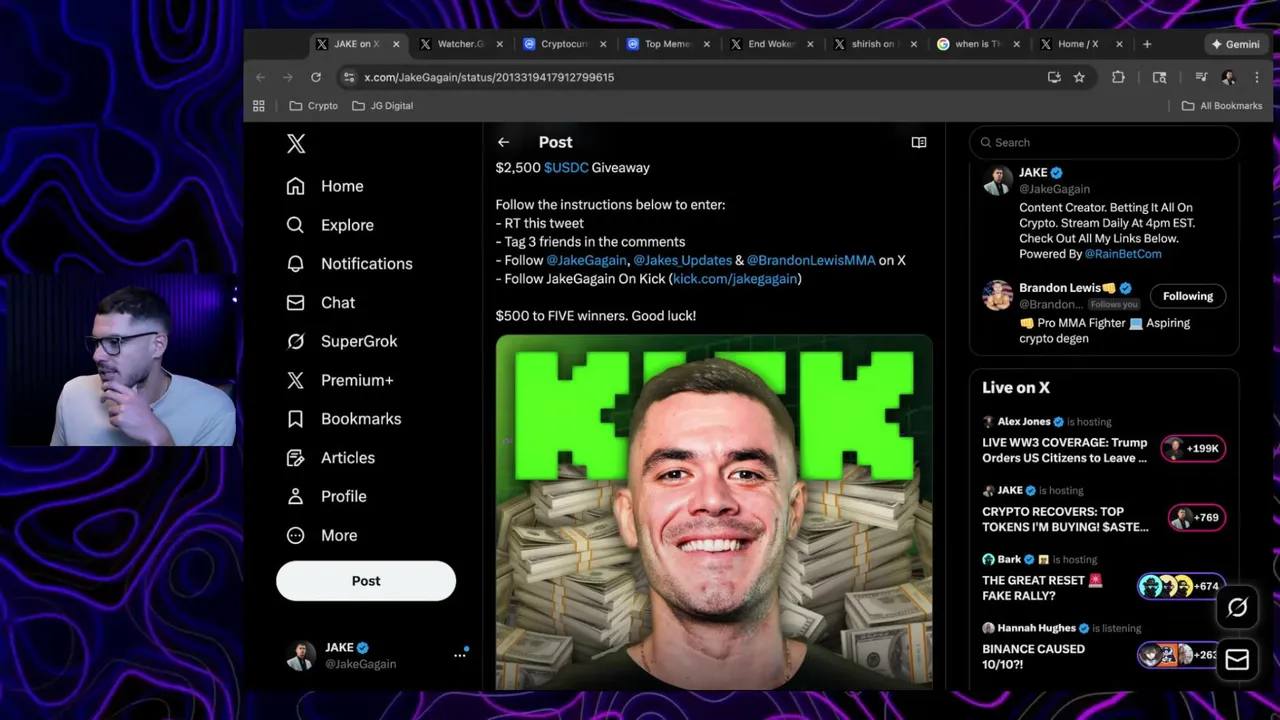Open the floating Grok button
This screenshot has width=1280, height=720.
coord(1237,608)
